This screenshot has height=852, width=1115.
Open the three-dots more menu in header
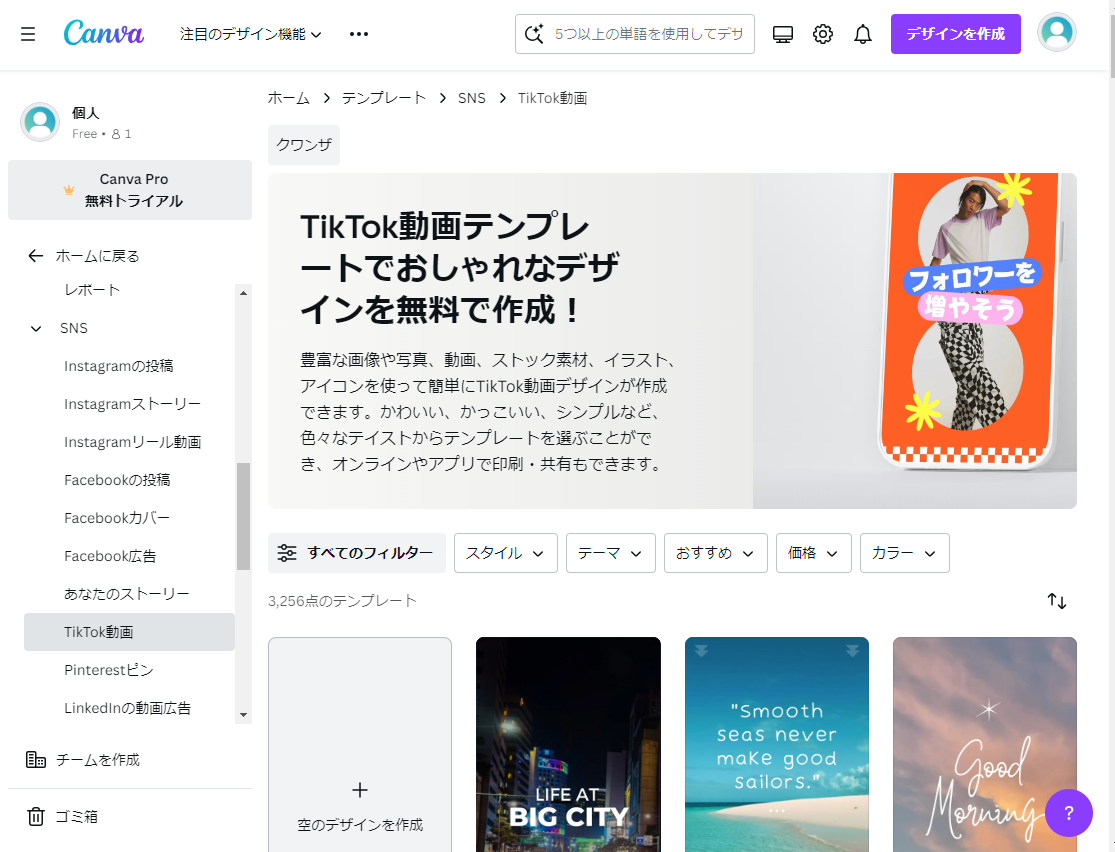(x=359, y=34)
